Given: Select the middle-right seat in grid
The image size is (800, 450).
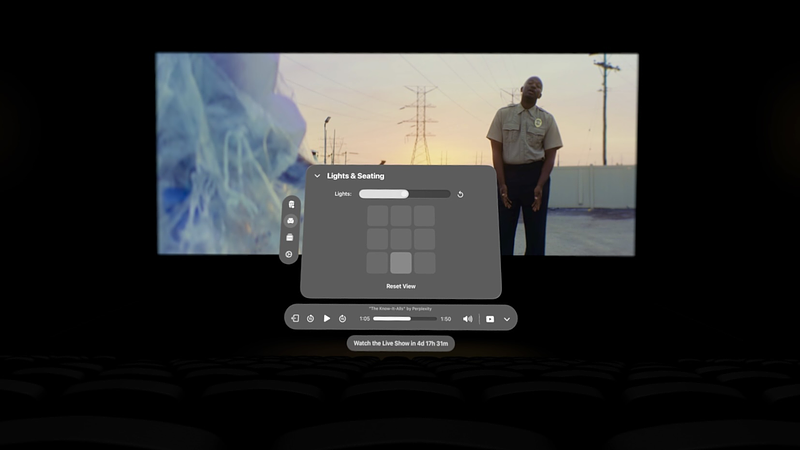Looking at the screenshot, I should 424,239.
